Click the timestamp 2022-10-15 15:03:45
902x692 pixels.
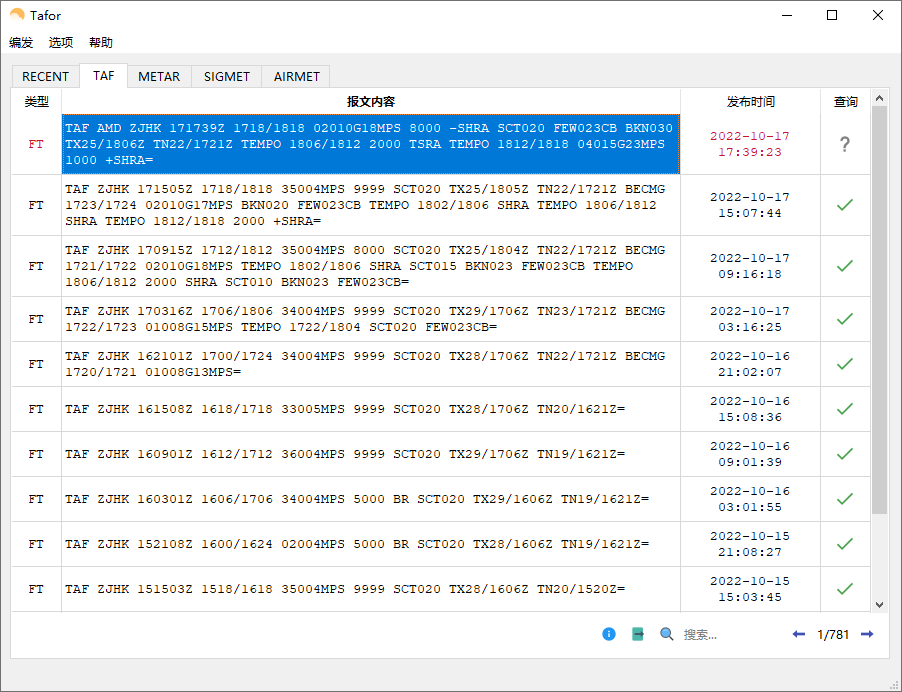[750, 588]
